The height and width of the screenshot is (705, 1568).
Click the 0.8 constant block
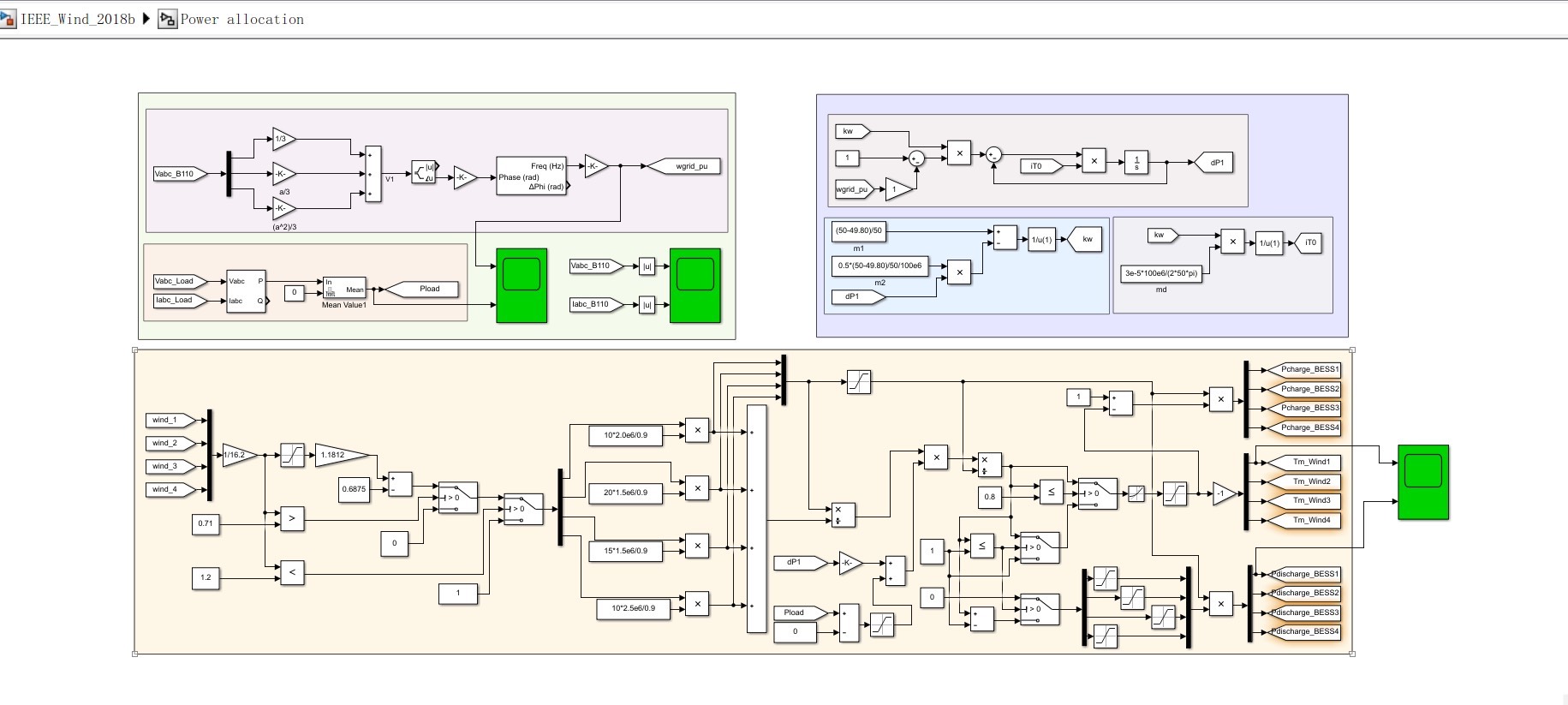coord(990,497)
